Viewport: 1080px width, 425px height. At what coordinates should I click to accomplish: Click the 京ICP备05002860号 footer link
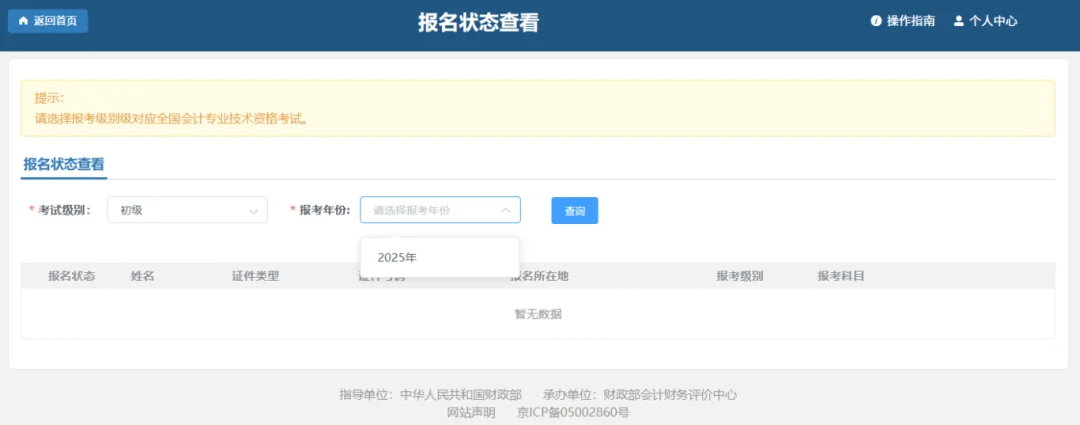(573, 411)
